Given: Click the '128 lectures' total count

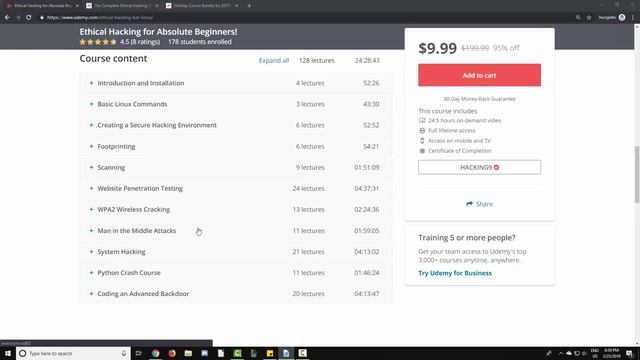Looking at the screenshot, I should pyautogui.click(x=316, y=60).
